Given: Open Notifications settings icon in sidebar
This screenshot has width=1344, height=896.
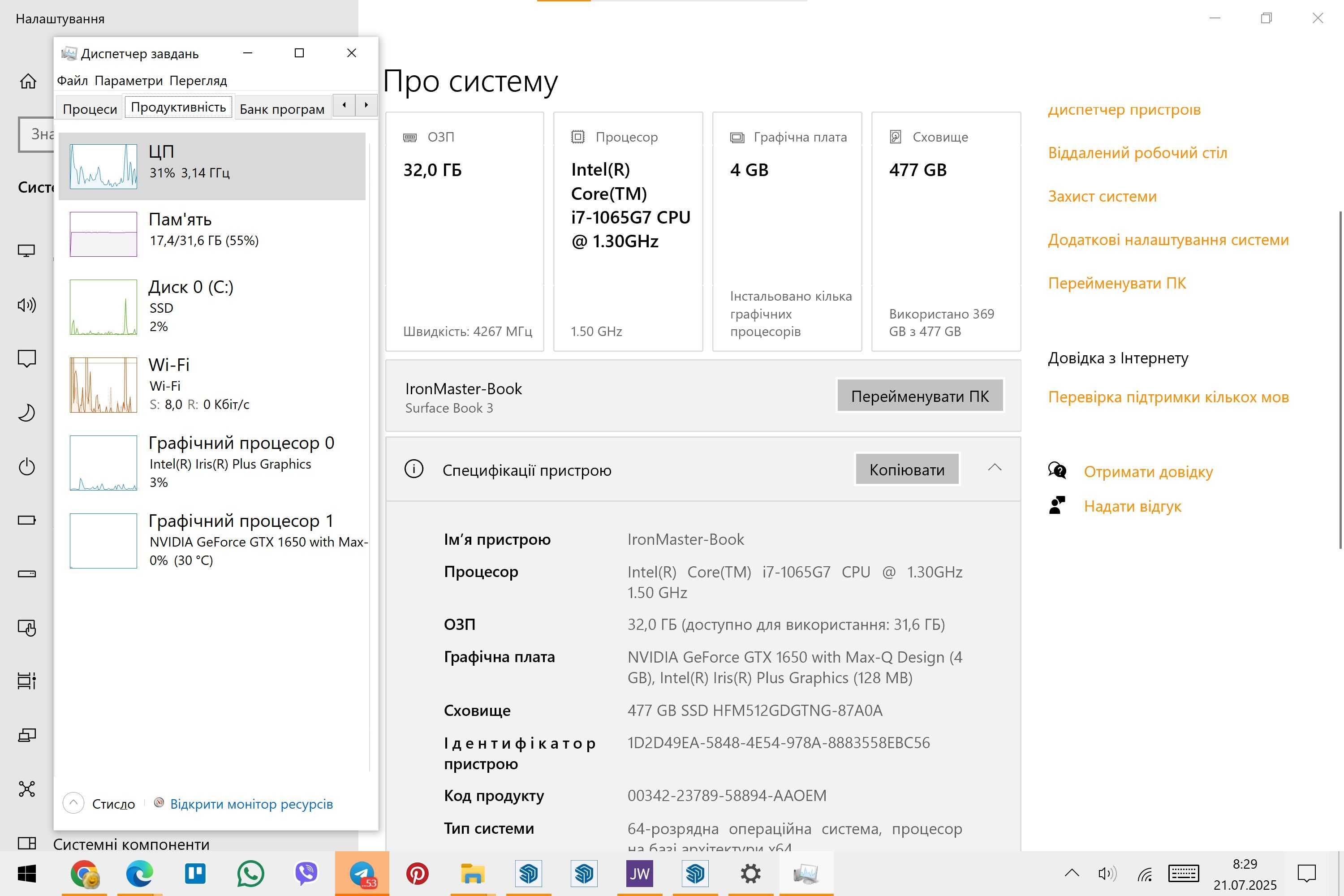Looking at the screenshot, I should click(26, 358).
